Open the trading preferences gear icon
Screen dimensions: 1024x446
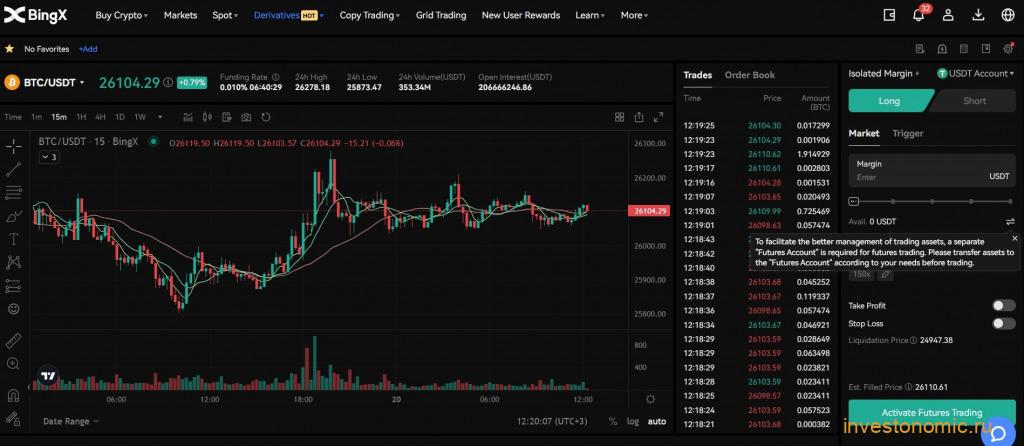1008,48
